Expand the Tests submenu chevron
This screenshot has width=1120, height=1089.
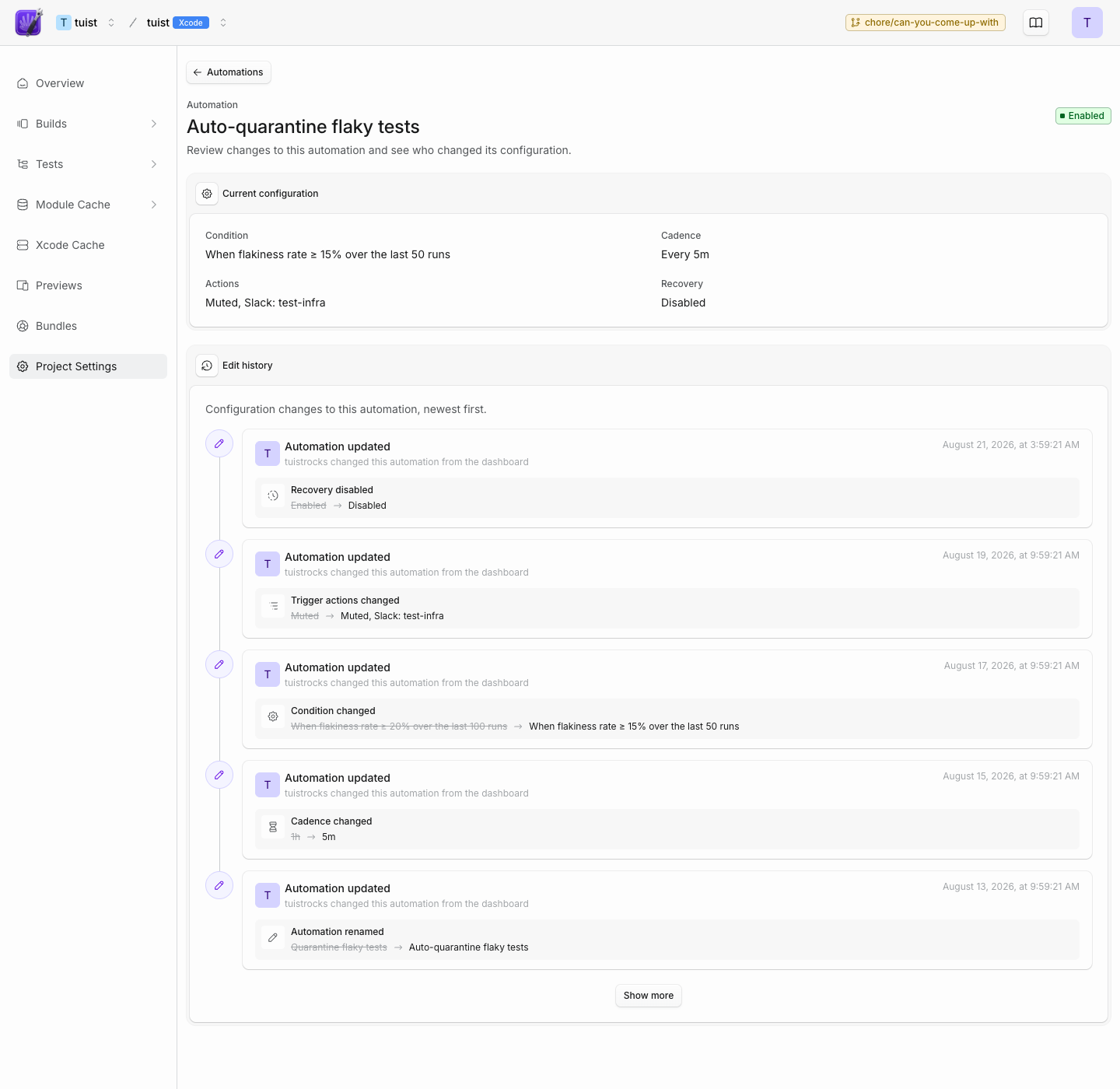tap(154, 164)
